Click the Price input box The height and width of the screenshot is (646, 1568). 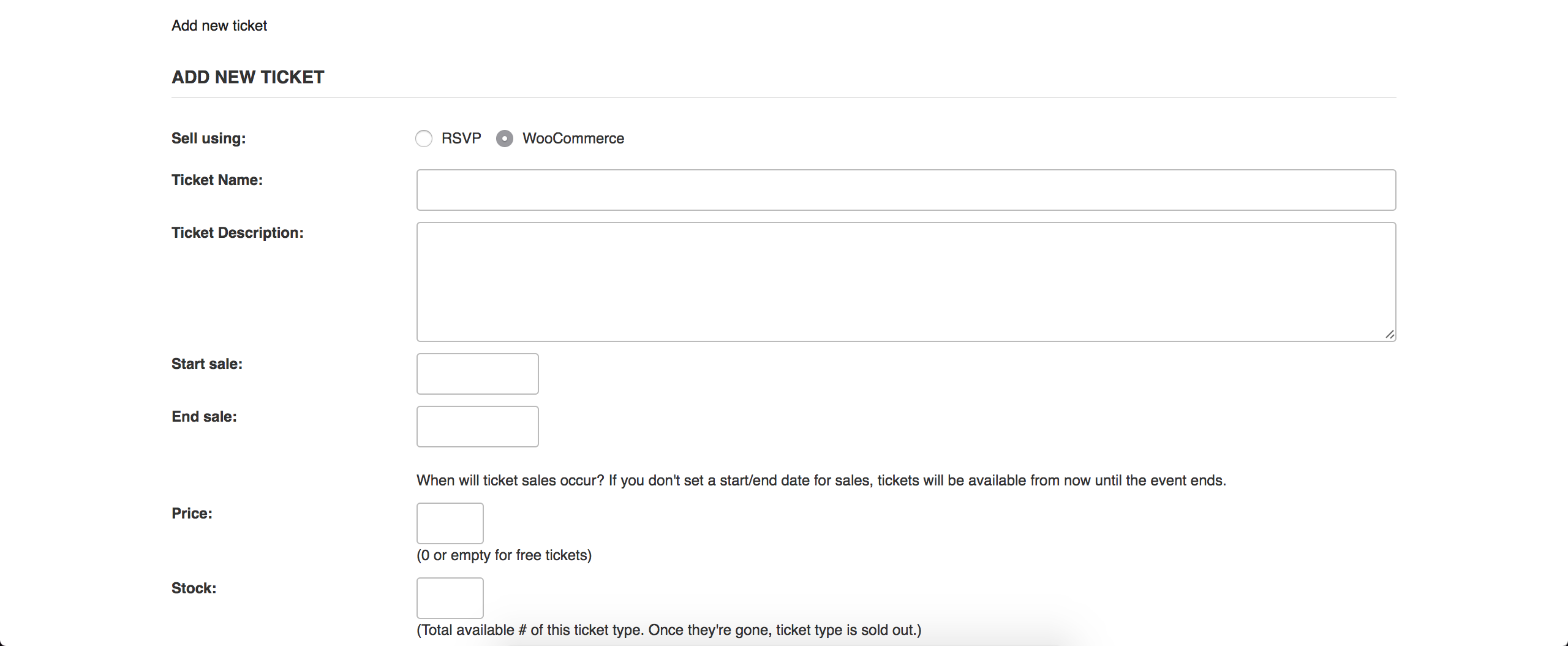[x=450, y=523]
